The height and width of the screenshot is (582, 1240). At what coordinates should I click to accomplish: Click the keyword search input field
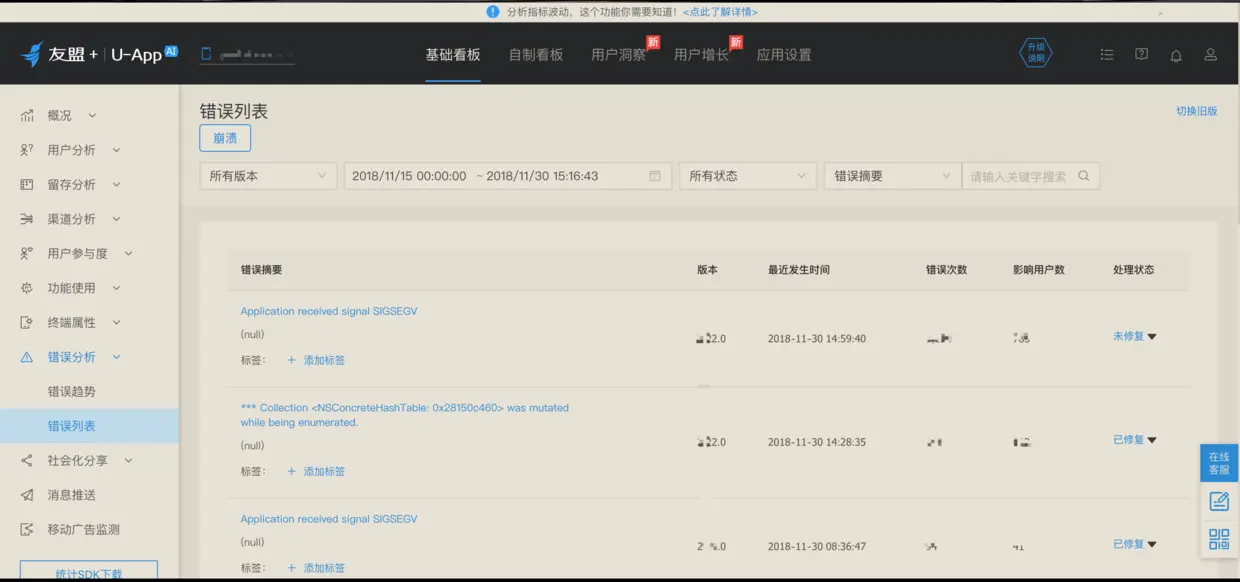point(1018,176)
